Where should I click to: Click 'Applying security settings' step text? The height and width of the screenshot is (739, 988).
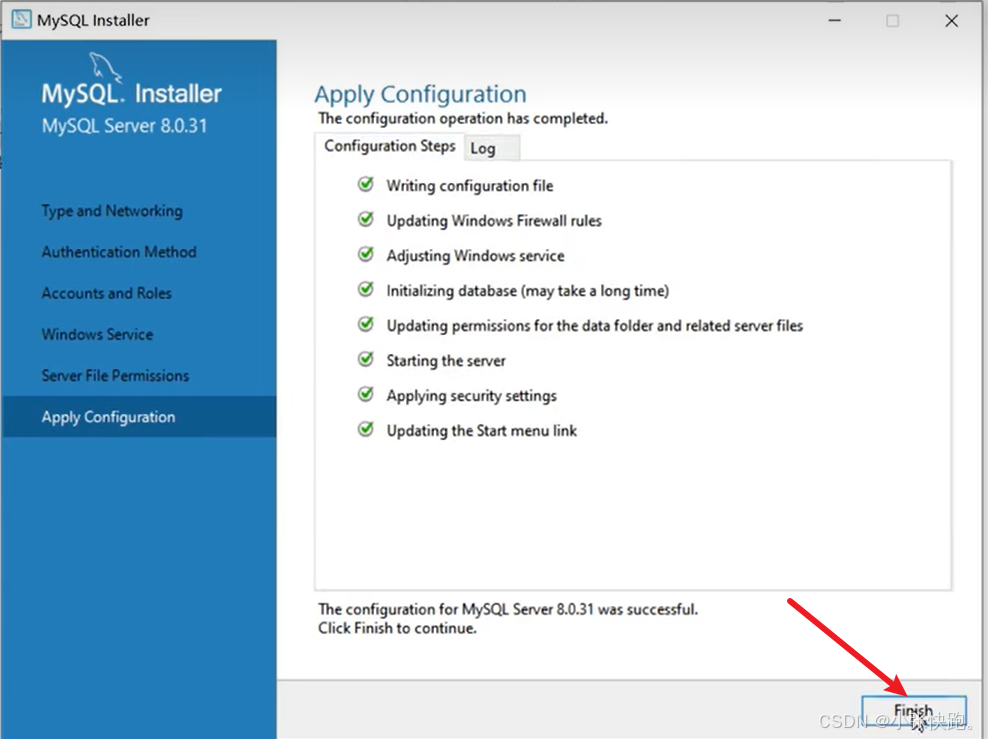[472, 396]
